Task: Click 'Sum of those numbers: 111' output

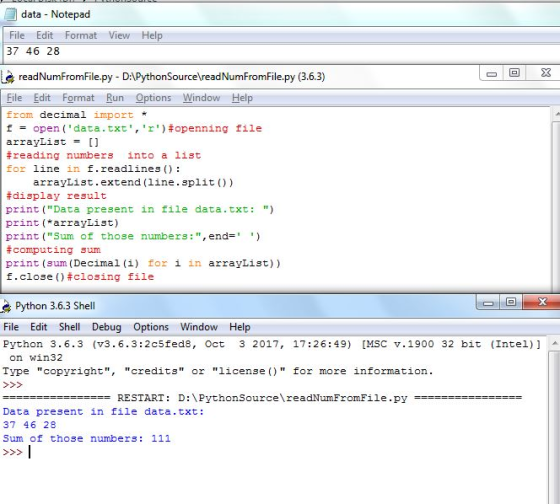Action: pyautogui.click(x=86, y=439)
